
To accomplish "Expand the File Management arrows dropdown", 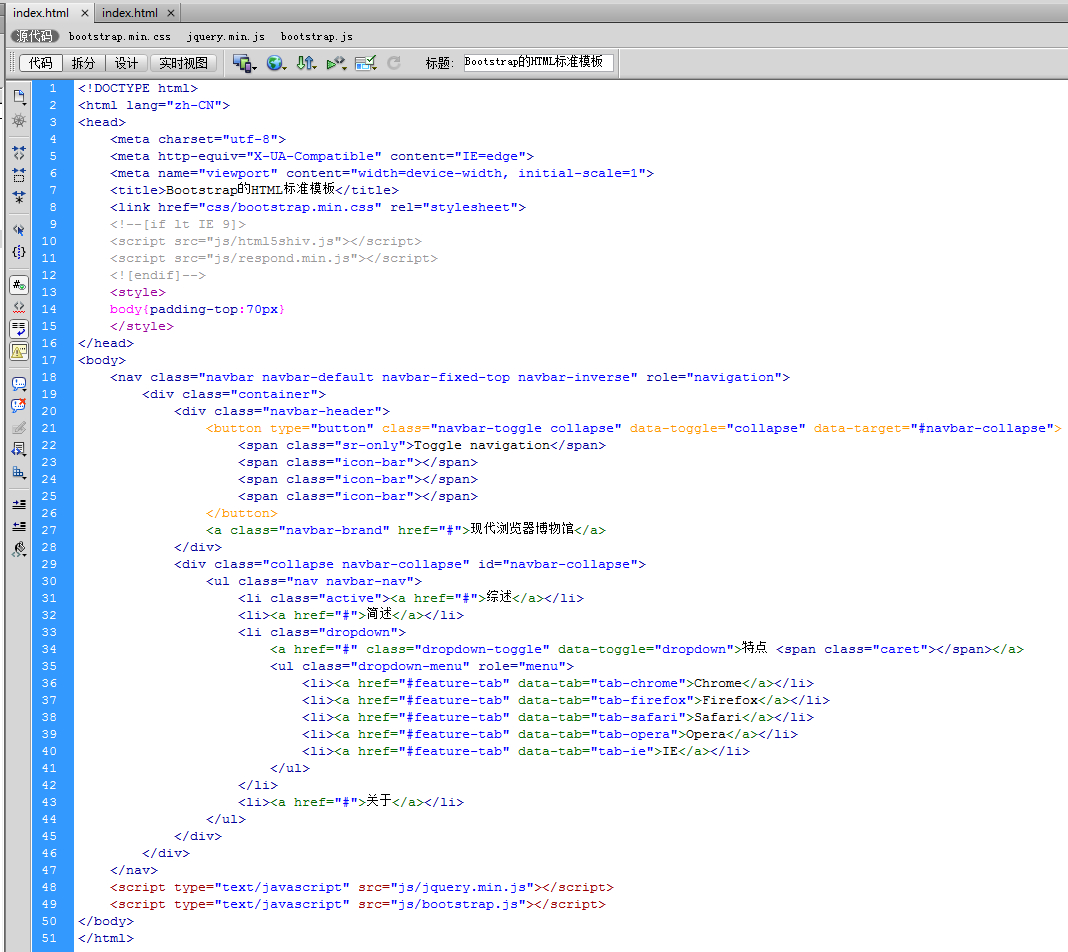I will [x=307, y=63].
